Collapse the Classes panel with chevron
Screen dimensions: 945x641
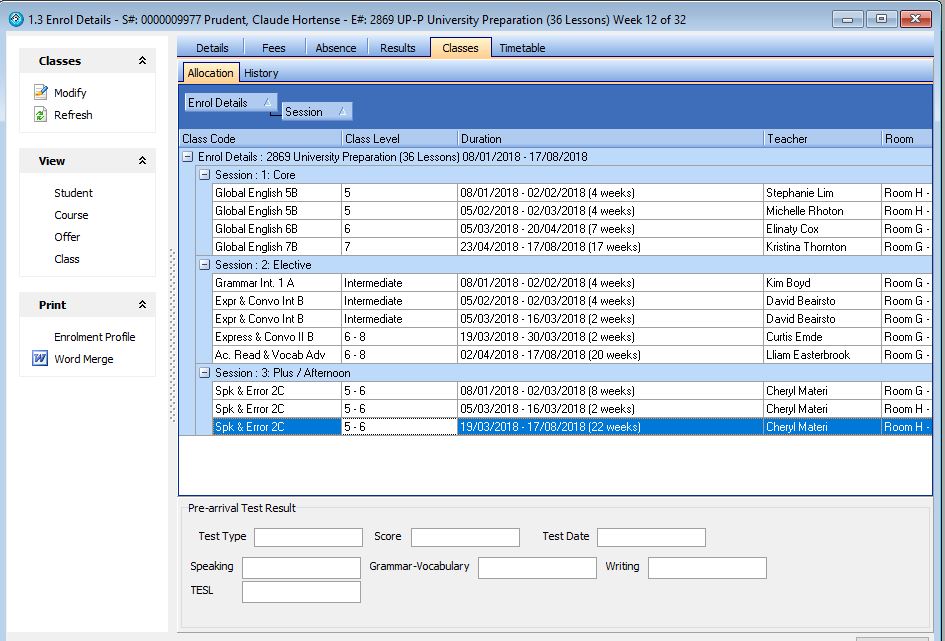[x=142, y=61]
